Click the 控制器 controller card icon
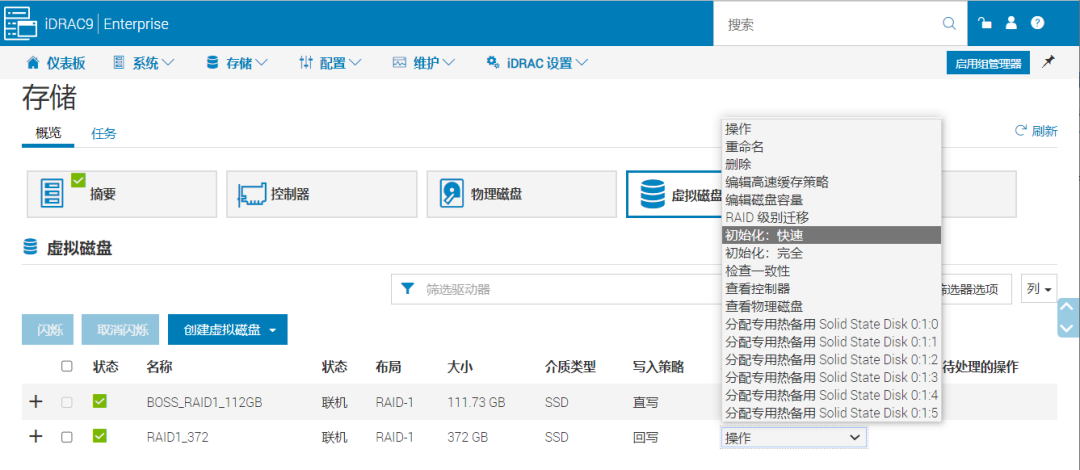The image size is (1080, 470). coord(251,195)
